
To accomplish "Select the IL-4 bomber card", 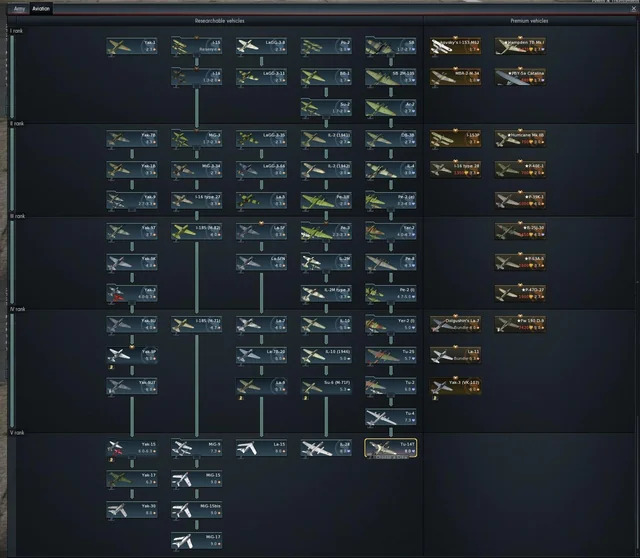I will pos(391,170).
